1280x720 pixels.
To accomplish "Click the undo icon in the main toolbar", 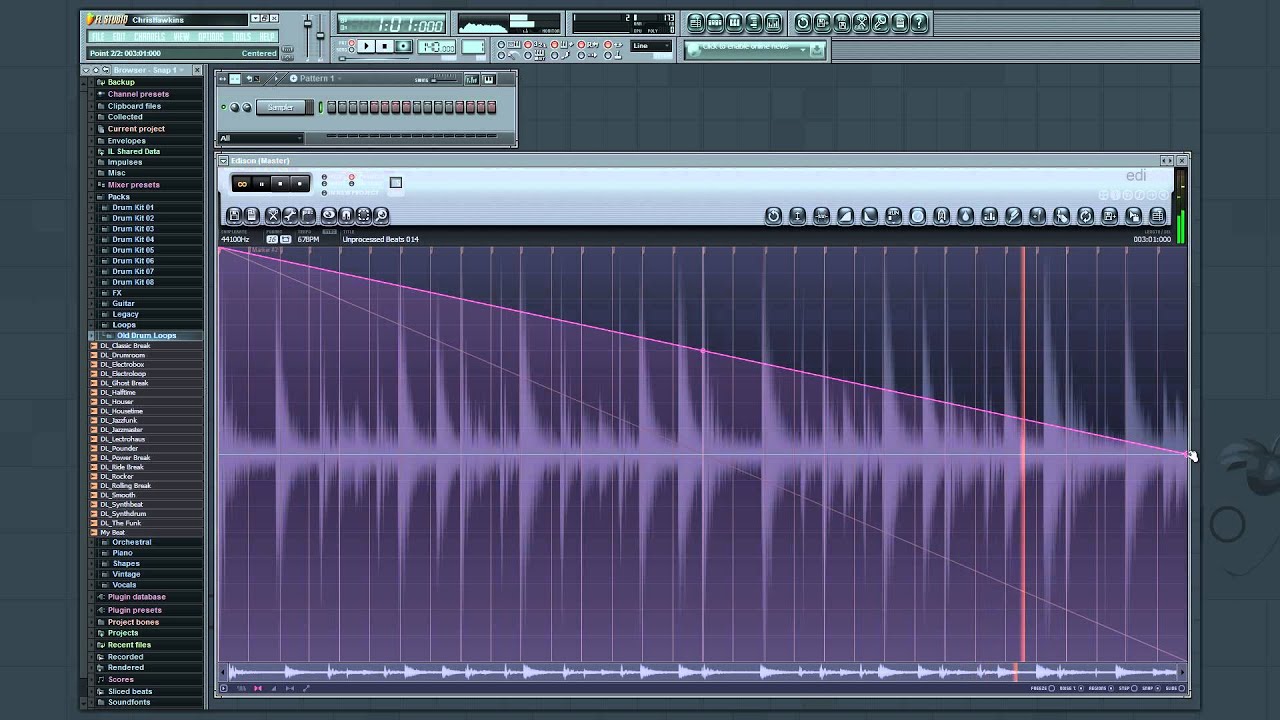I will click(x=803, y=22).
